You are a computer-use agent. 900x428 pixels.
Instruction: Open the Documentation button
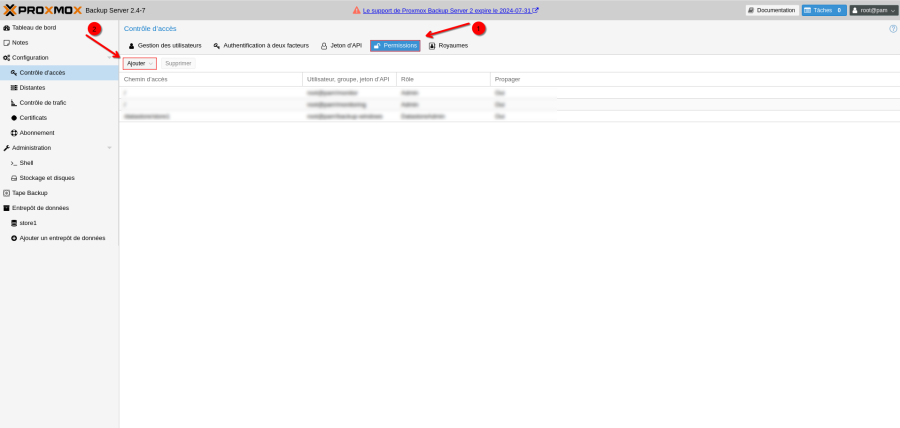click(x=772, y=10)
